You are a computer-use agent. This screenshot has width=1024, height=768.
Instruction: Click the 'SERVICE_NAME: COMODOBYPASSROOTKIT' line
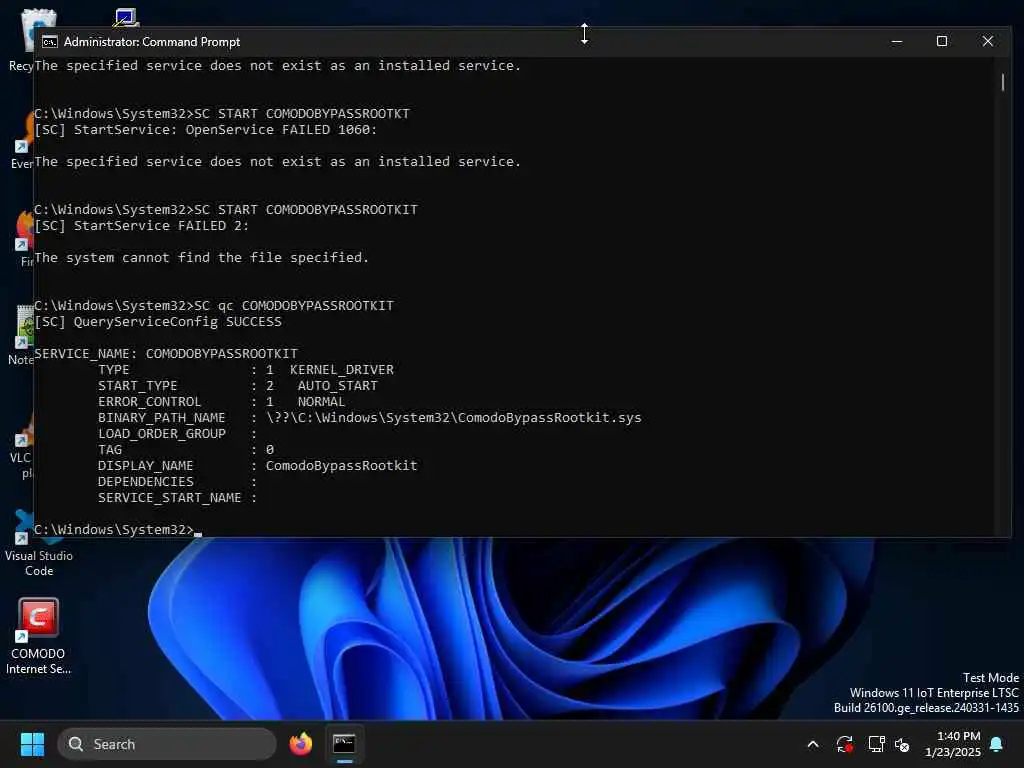[x=166, y=354]
